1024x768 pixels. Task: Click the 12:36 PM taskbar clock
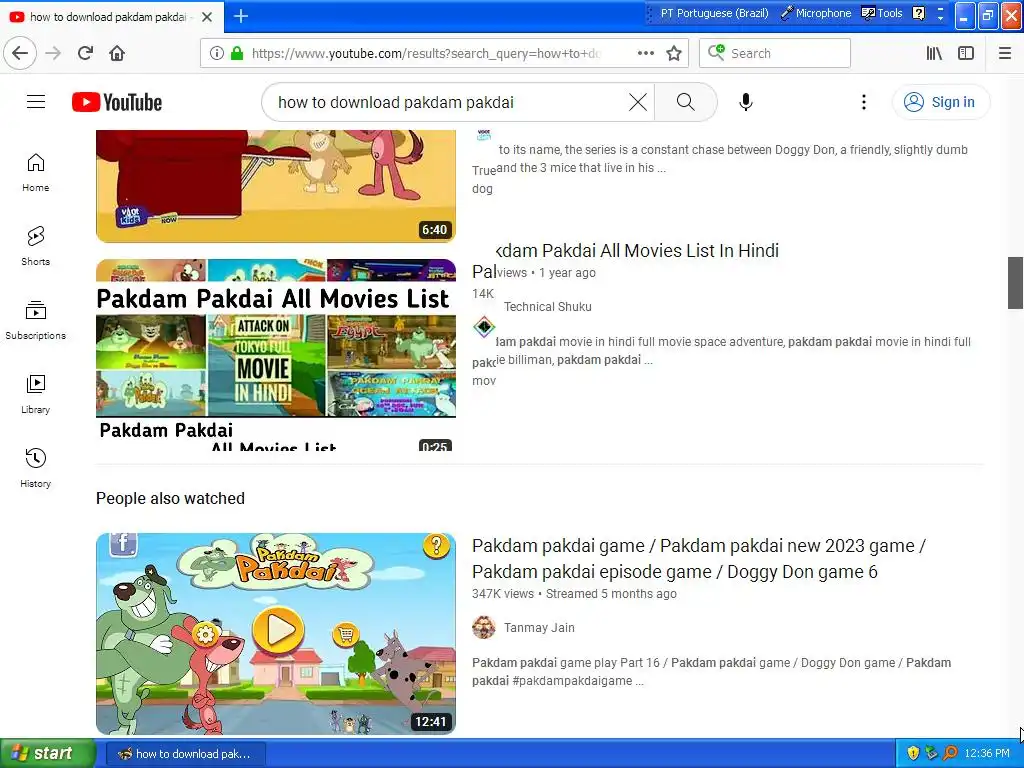[987, 754]
